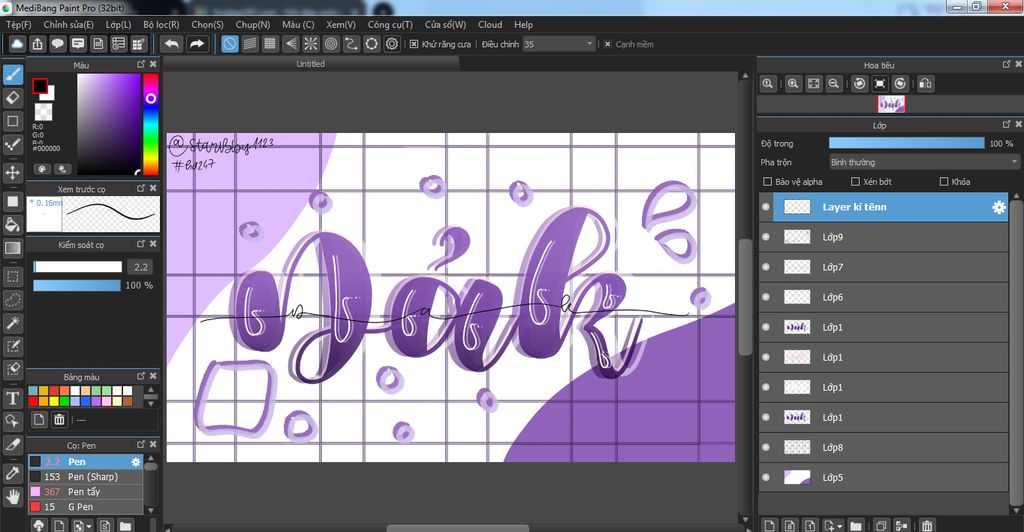Zoom in on the navigator panel
1024x532 pixels.
pyautogui.click(x=793, y=84)
